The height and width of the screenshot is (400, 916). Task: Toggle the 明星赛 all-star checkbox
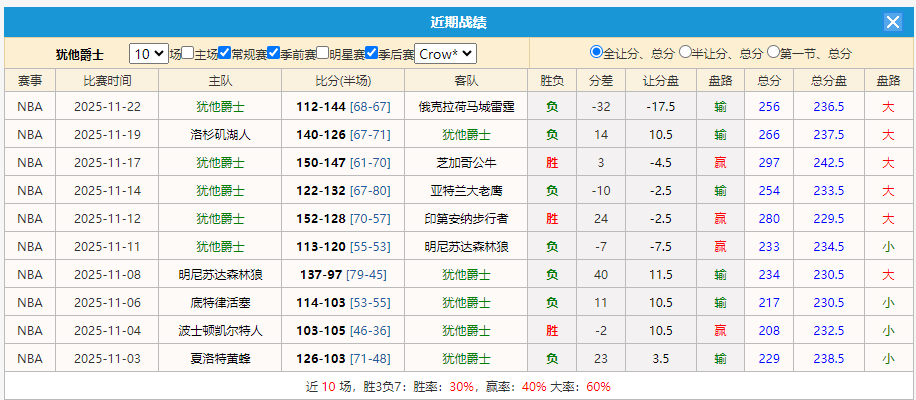[x=322, y=53]
